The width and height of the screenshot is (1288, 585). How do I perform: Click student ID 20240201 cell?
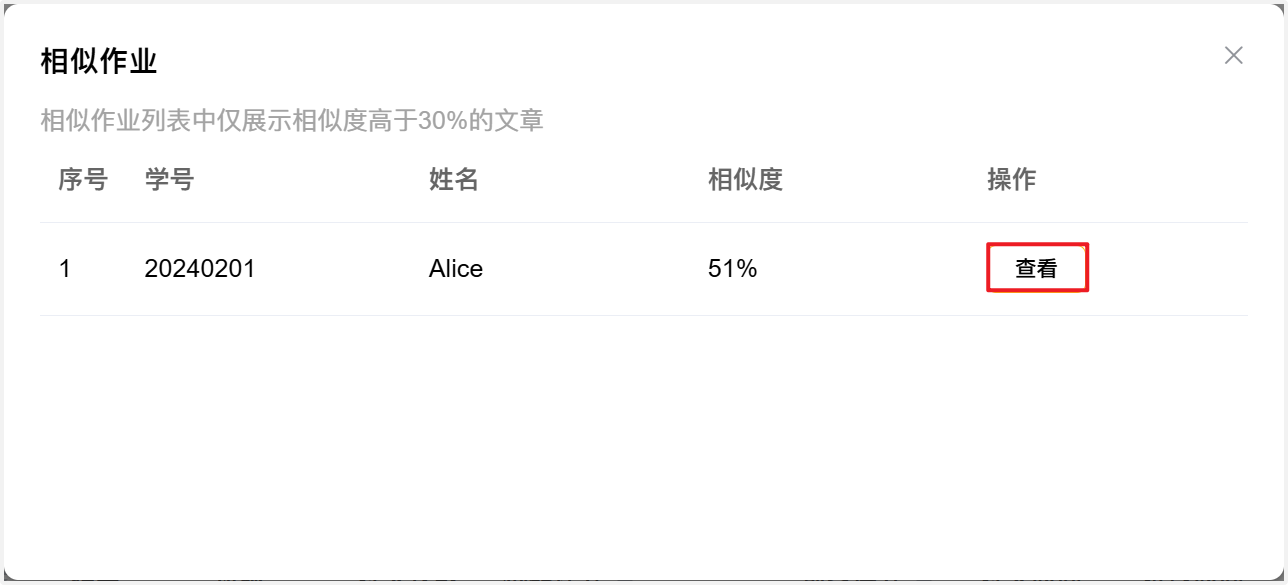tap(200, 269)
